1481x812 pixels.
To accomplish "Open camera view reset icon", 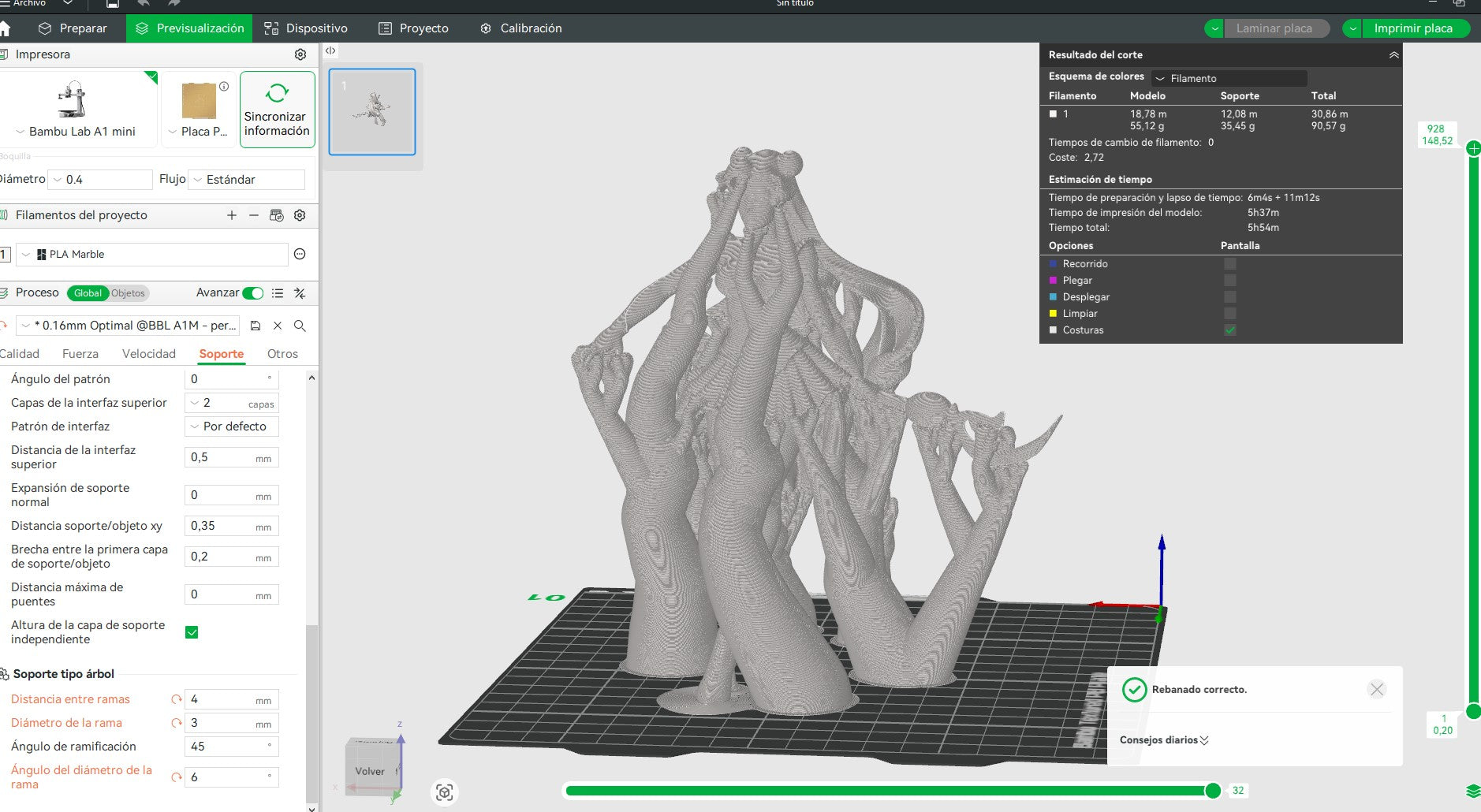I will 444,792.
